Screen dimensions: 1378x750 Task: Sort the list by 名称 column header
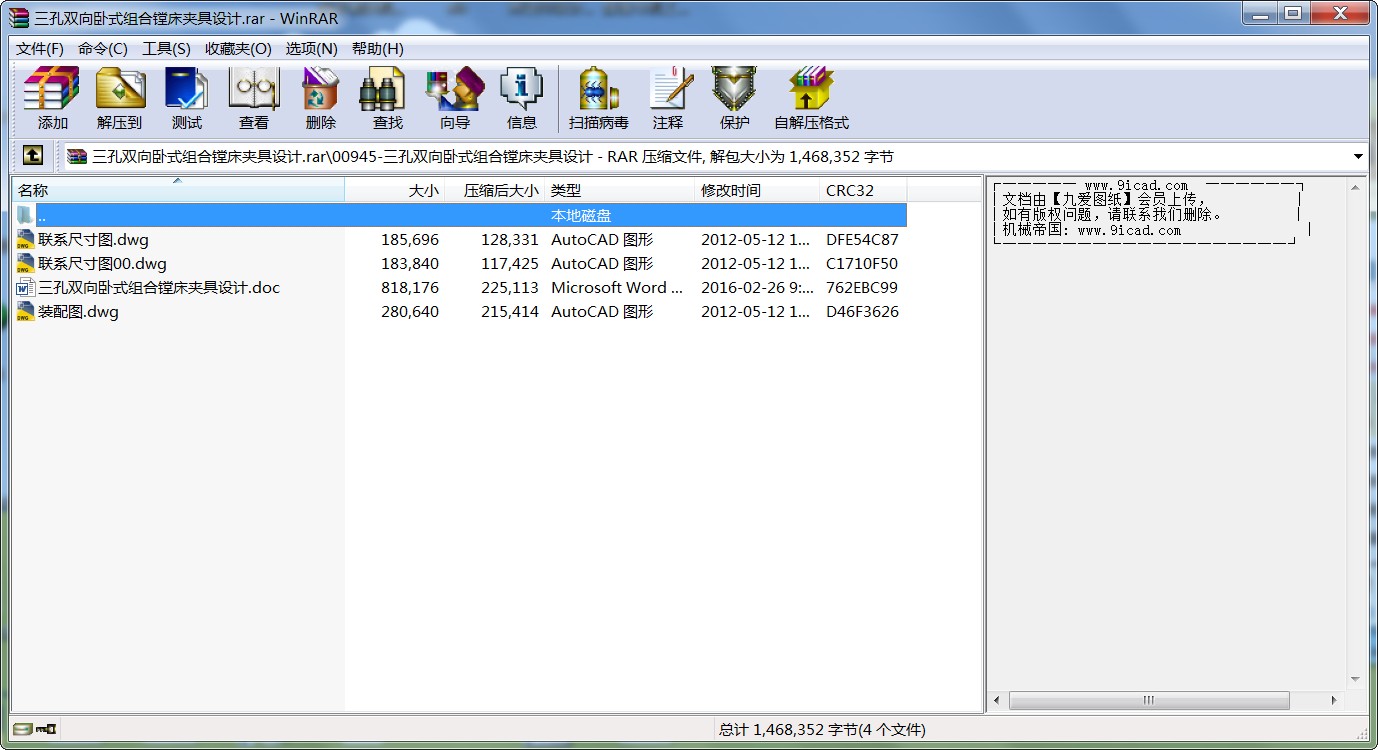click(178, 190)
